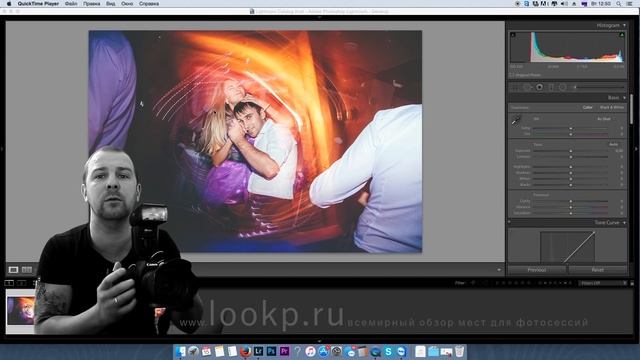This screenshot has height=360, width=640.
Task: Open Photoshop from the Dock
Action: 271,351
